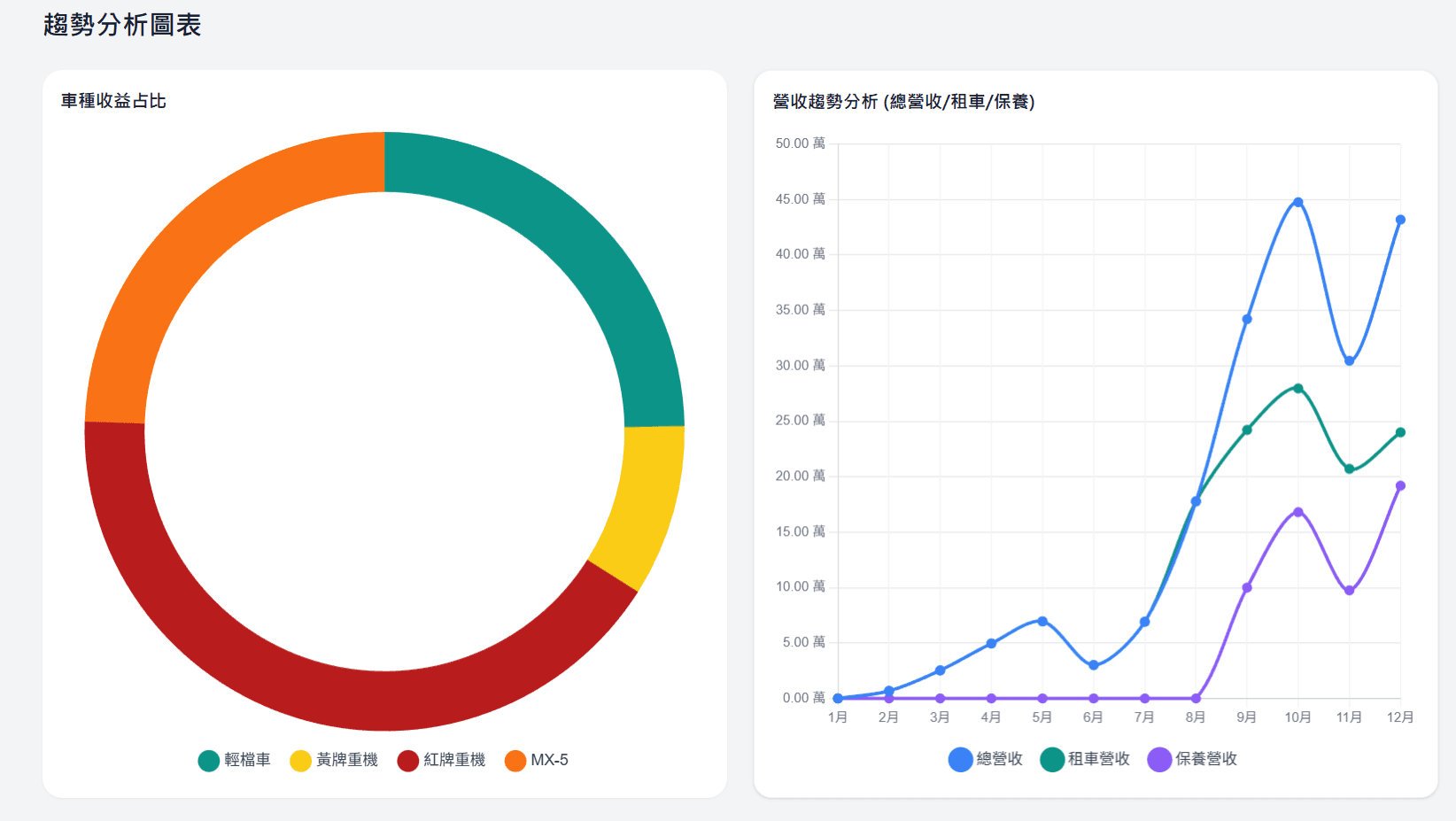
Task: Toggle the 總營收 line legend
Action: pos(986,759)
